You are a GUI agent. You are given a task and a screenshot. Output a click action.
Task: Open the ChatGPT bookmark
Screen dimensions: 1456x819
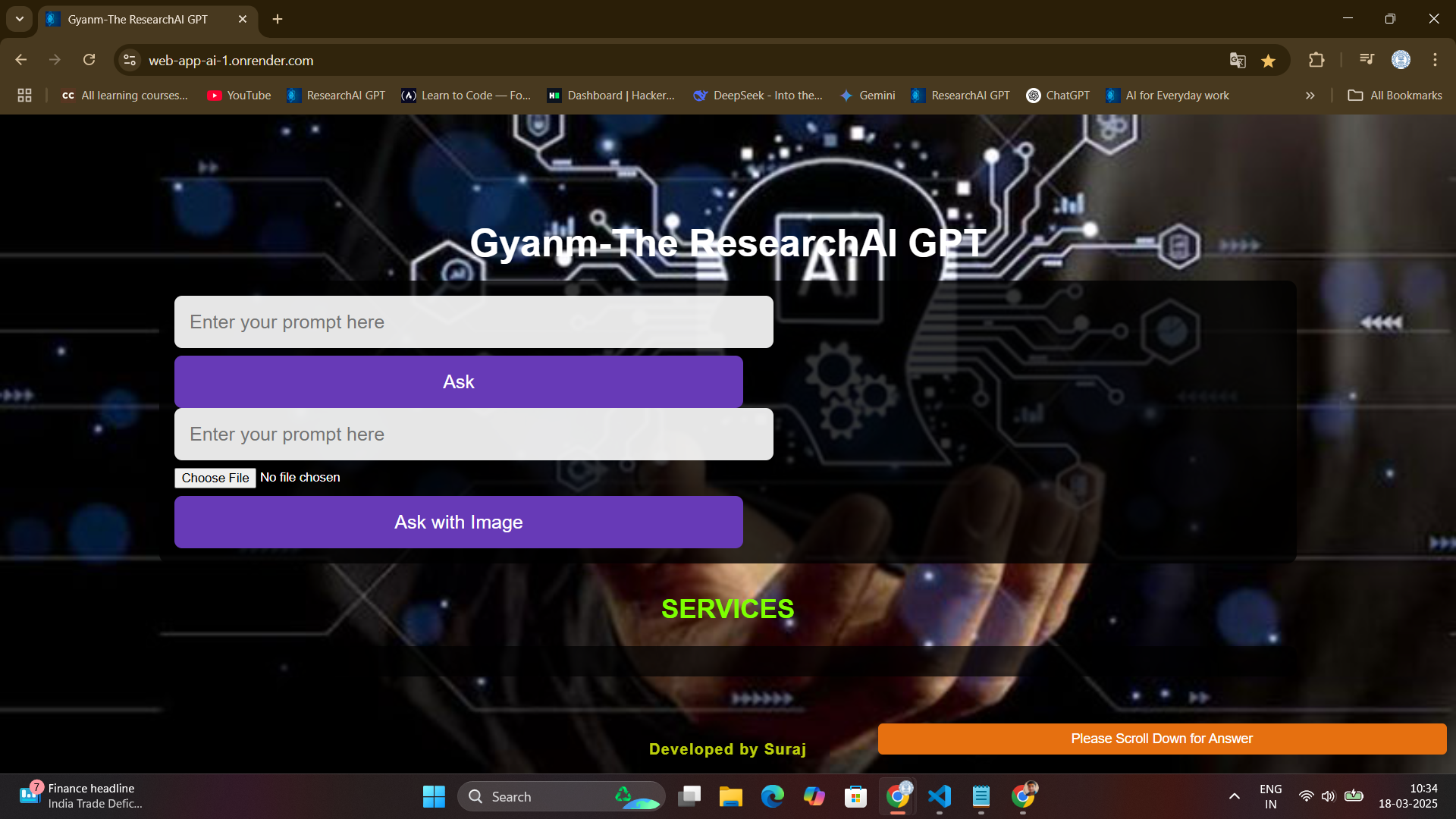[1058, 96]
